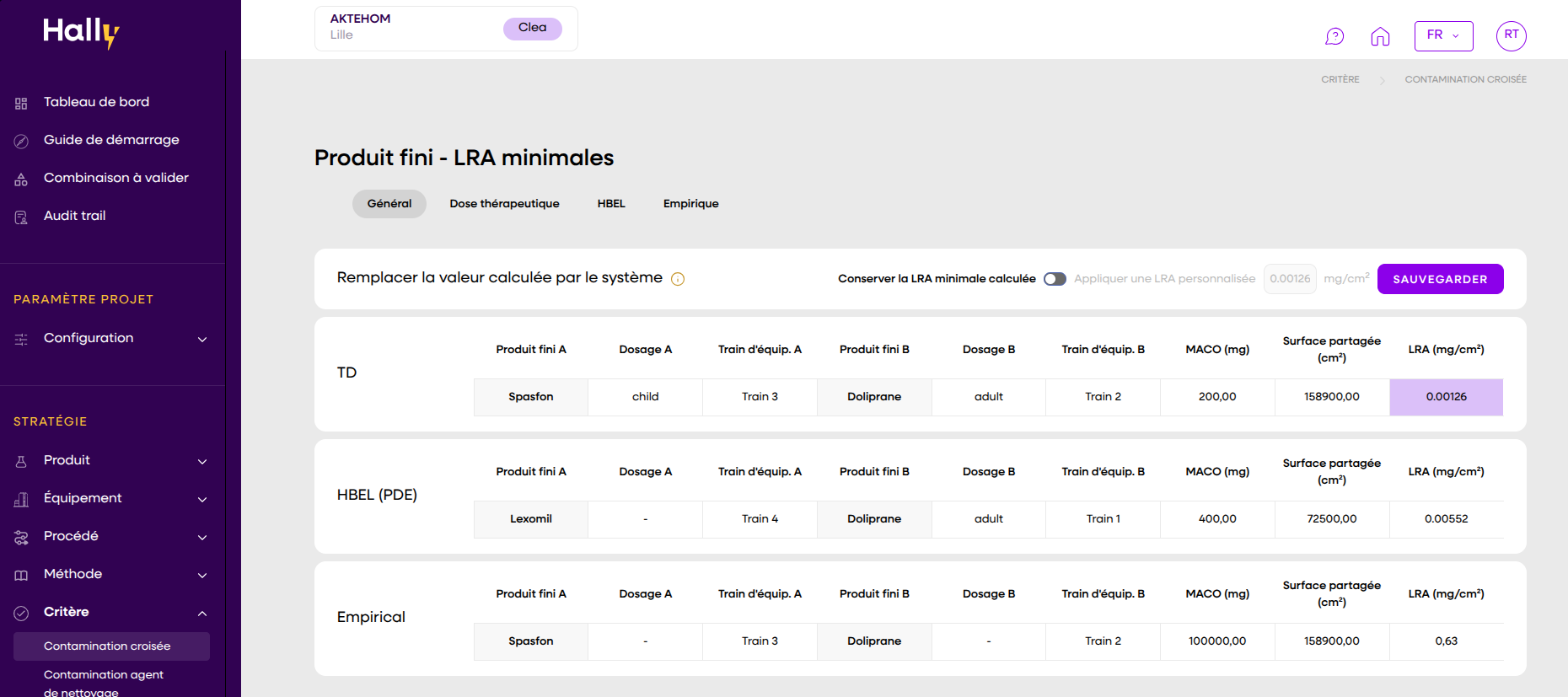Image resolution: width=1568 pixels, height=697 pixels.
Task: Click the 200,00 MACO value
Action: click(1217, 397)
